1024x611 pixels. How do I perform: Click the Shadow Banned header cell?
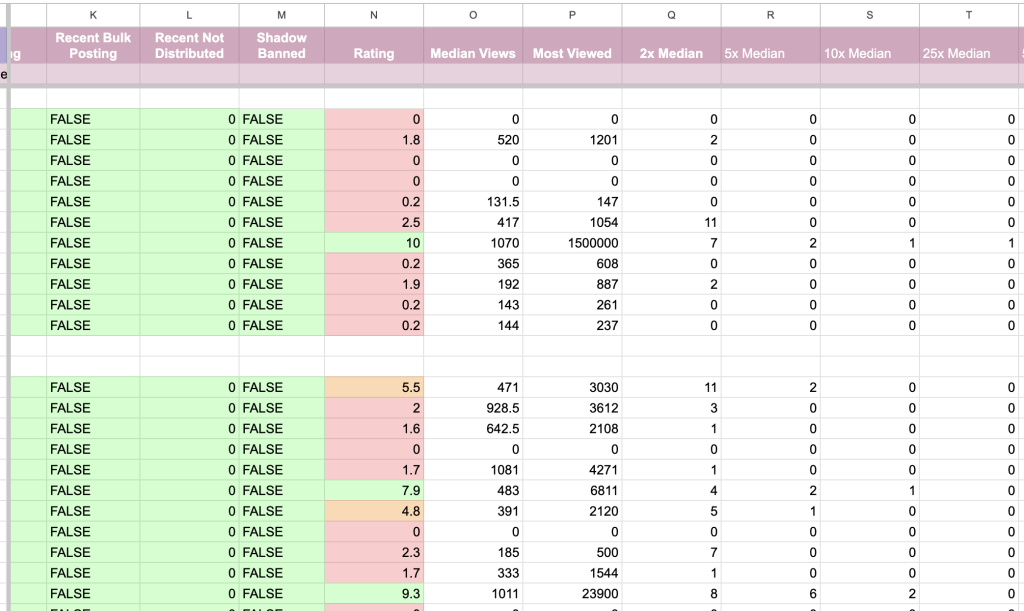click(281, 45)
